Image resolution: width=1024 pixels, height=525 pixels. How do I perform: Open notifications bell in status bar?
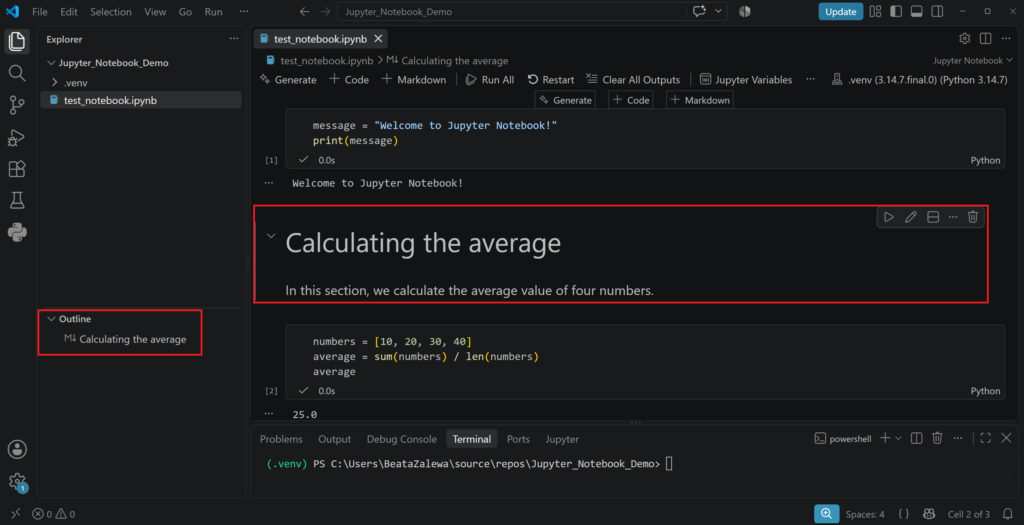[1006, 514]
